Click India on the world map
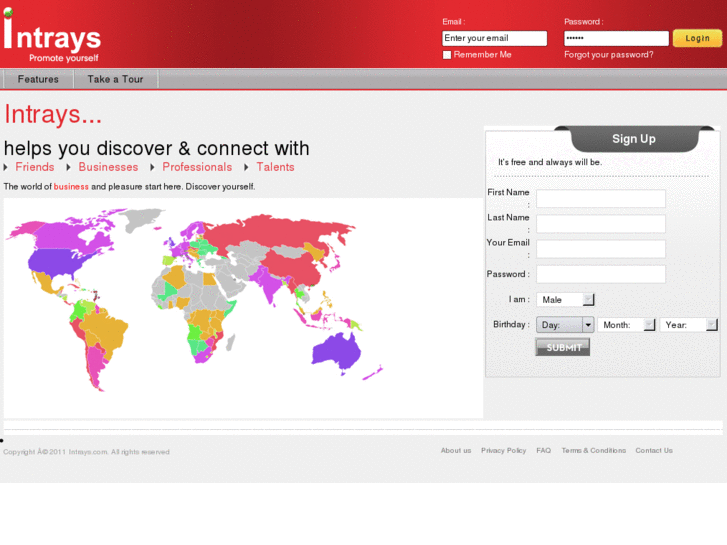 tap(269, 284)
